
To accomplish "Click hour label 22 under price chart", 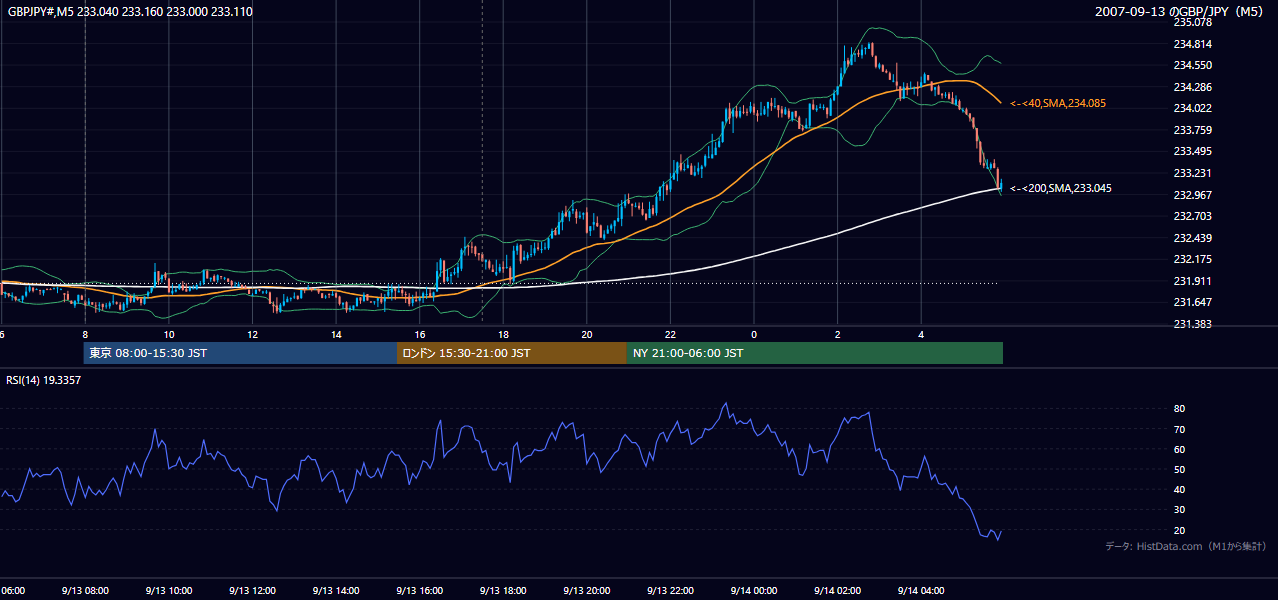I will click(x=670, y=334).
